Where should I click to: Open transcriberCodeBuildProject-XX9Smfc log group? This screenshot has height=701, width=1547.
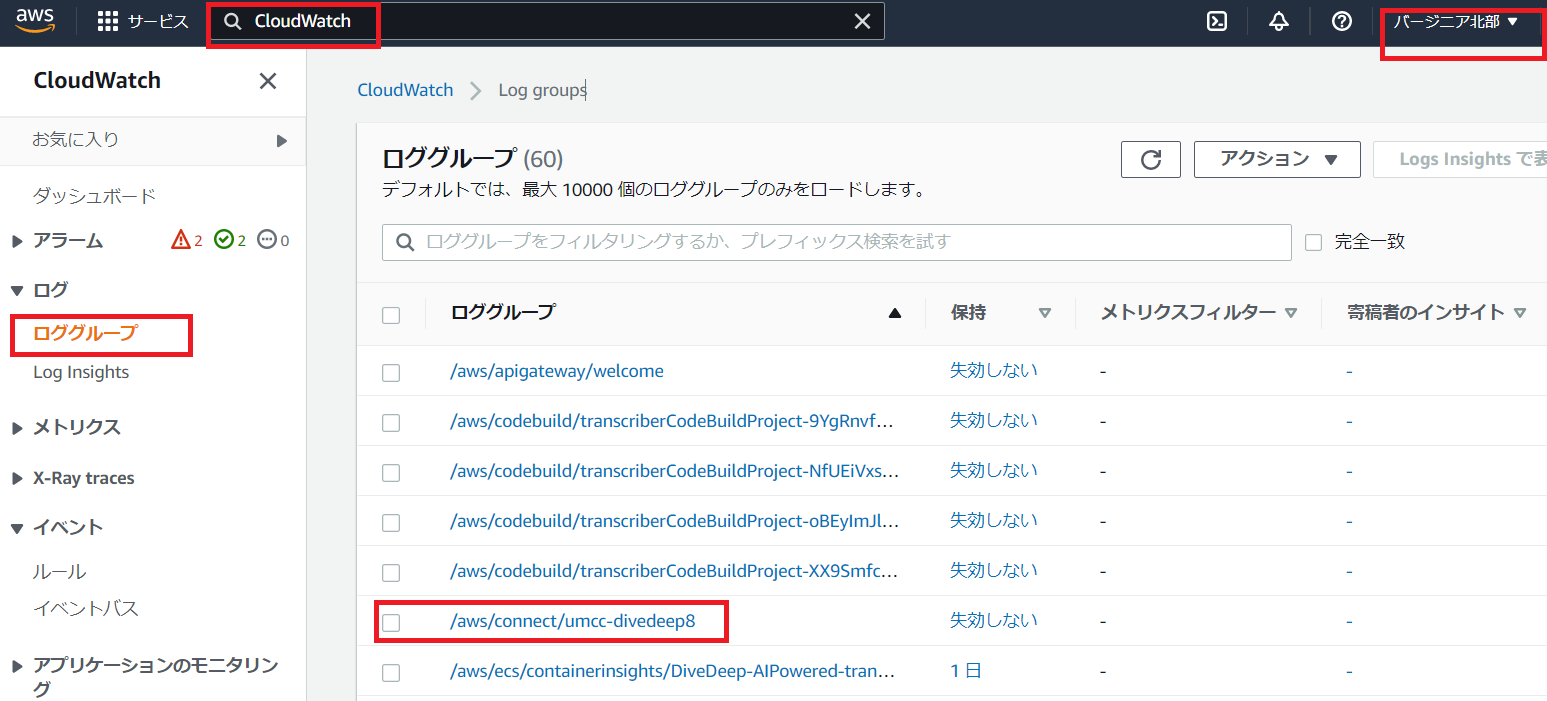(674, 571)
